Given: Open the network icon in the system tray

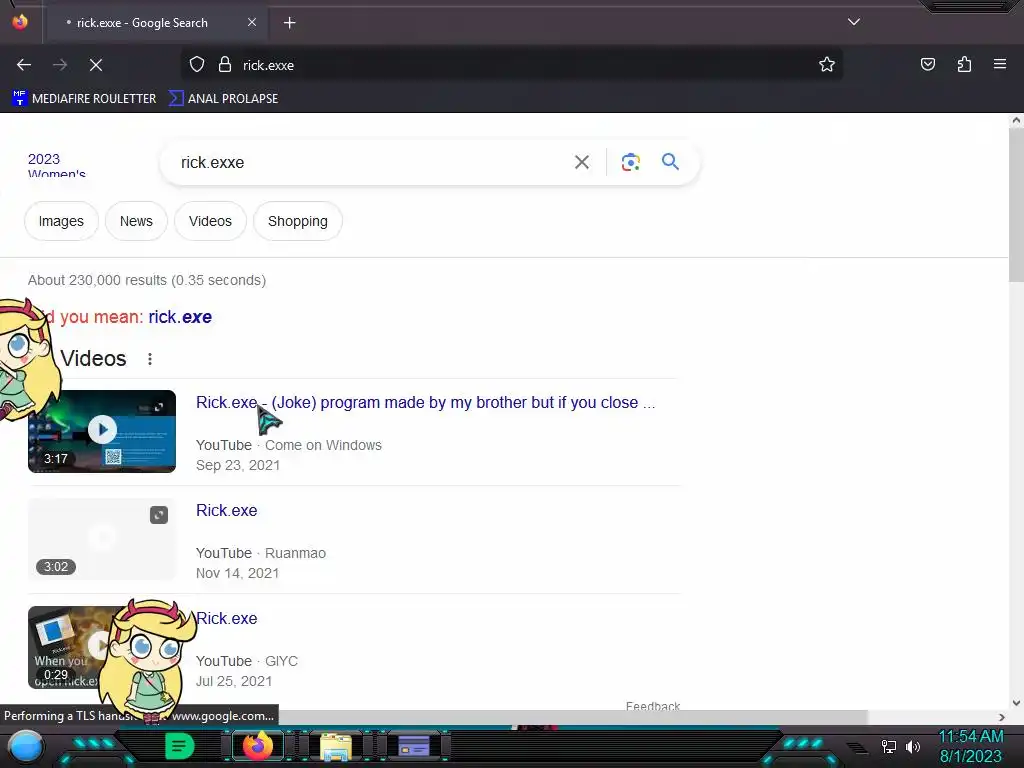Looking at the screenshot, I should [889, 746].
